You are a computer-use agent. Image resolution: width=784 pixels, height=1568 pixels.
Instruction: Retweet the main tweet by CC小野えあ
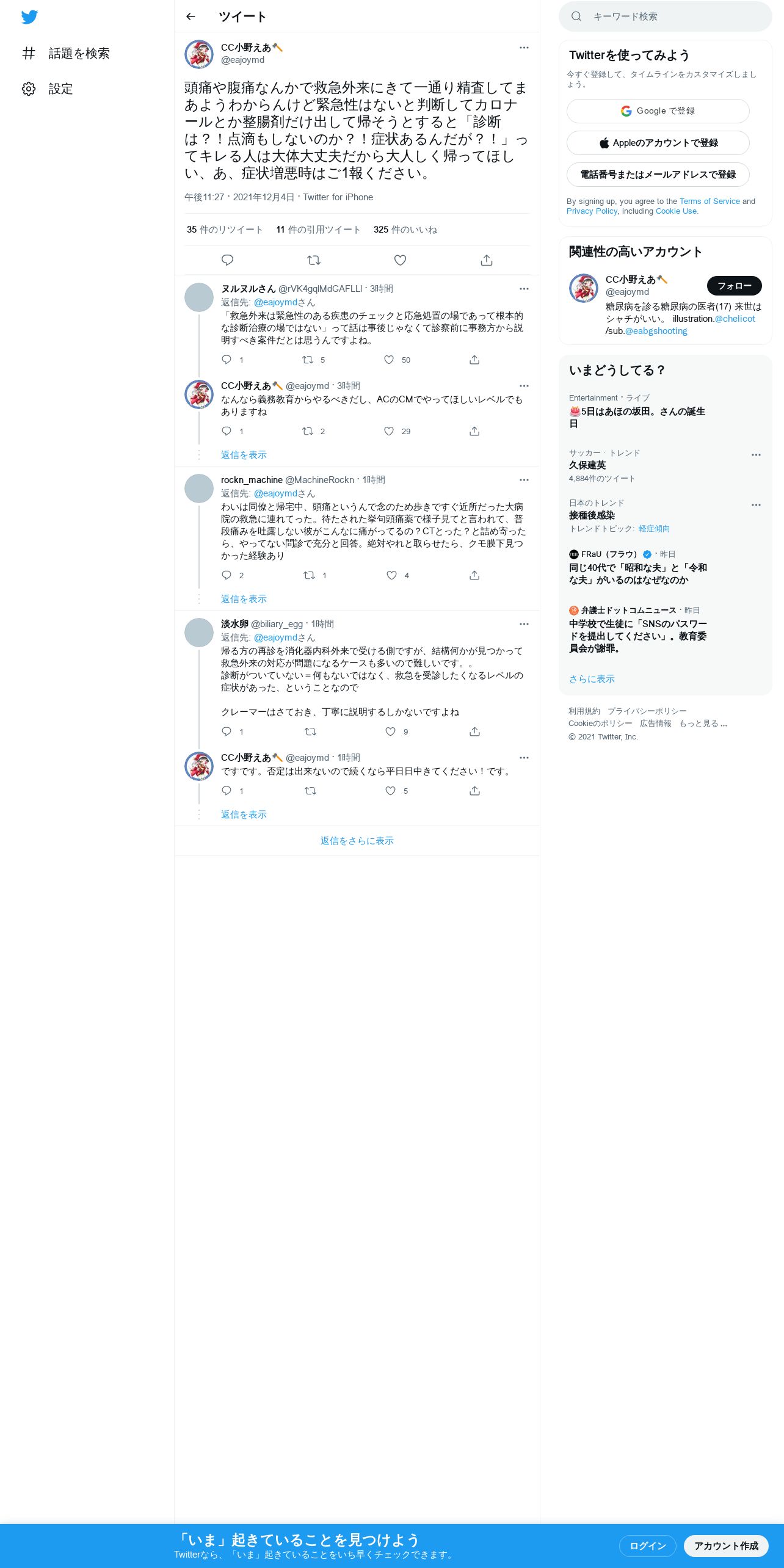click(314, 260)
